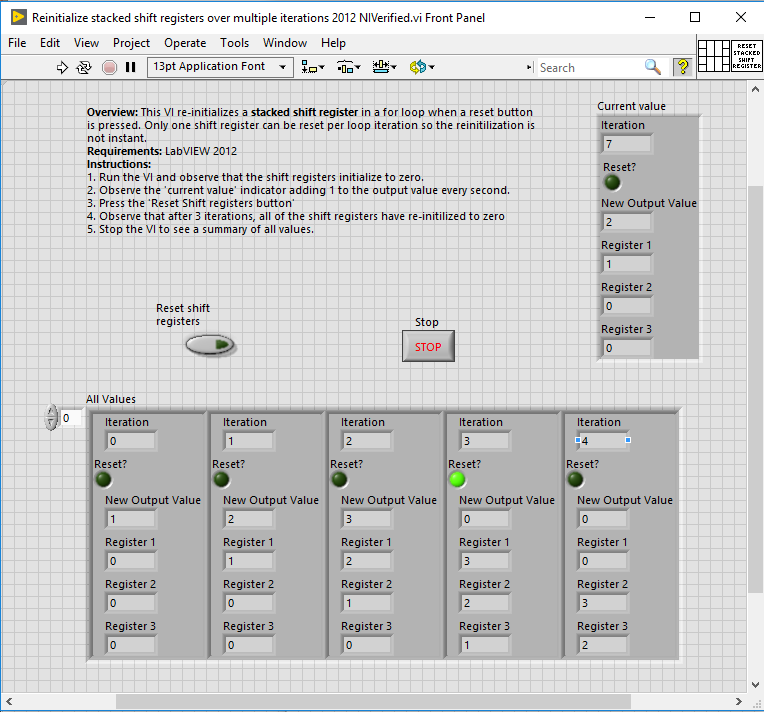Click the lit Reset? LED for iteration 3
Viewport: 764px width, 712px height.
point(458,479)
